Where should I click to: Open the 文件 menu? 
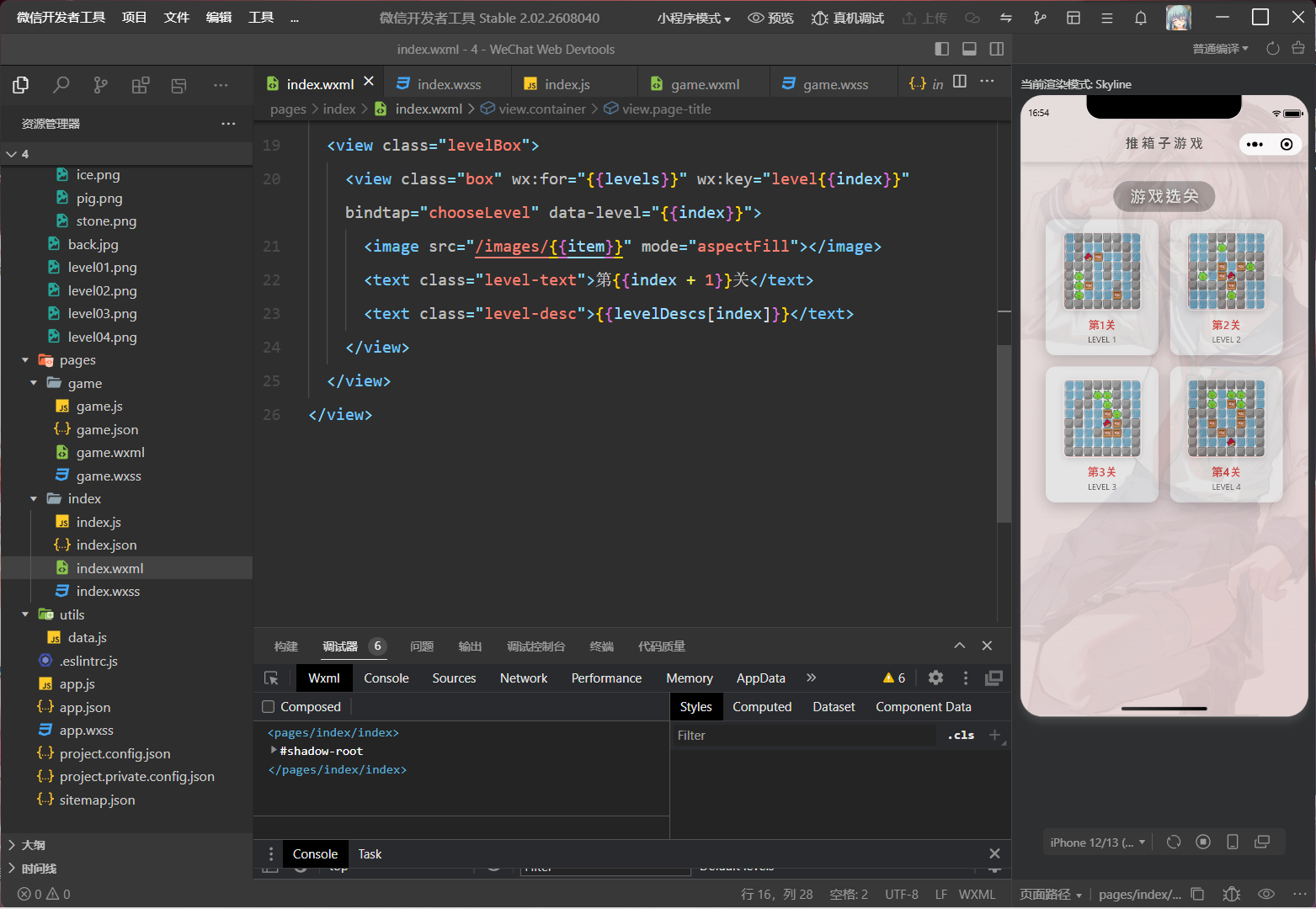pyautogui.click(x=177, y=18)
